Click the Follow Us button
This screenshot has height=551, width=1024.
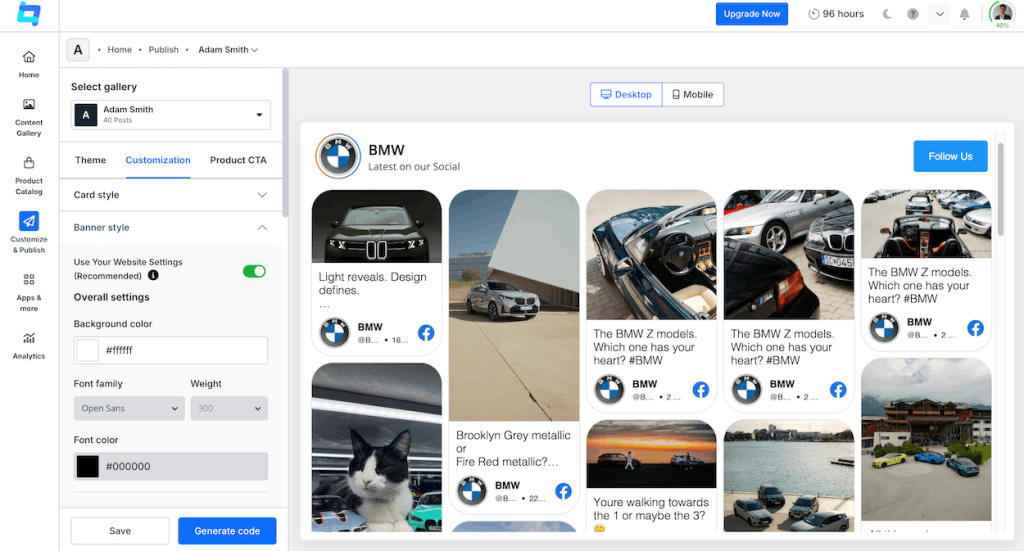coord(950,157)
